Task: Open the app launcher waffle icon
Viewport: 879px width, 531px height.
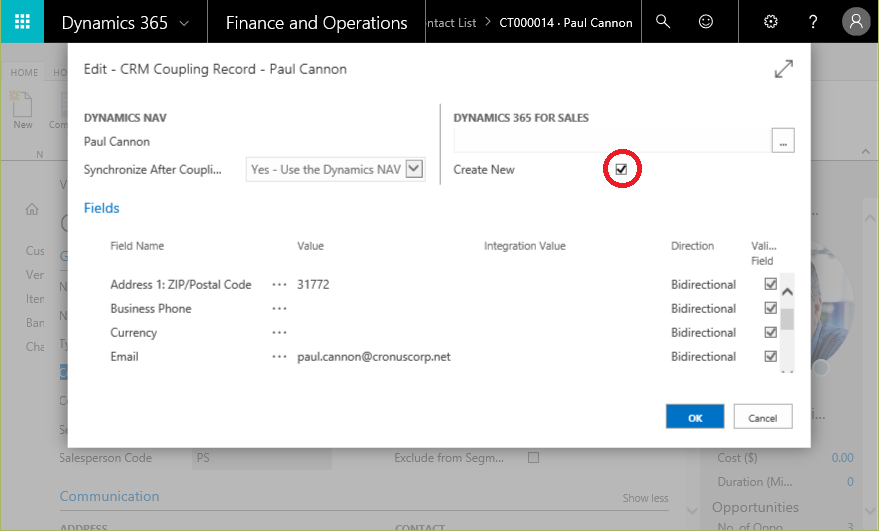Action: (x=22, y=21)
